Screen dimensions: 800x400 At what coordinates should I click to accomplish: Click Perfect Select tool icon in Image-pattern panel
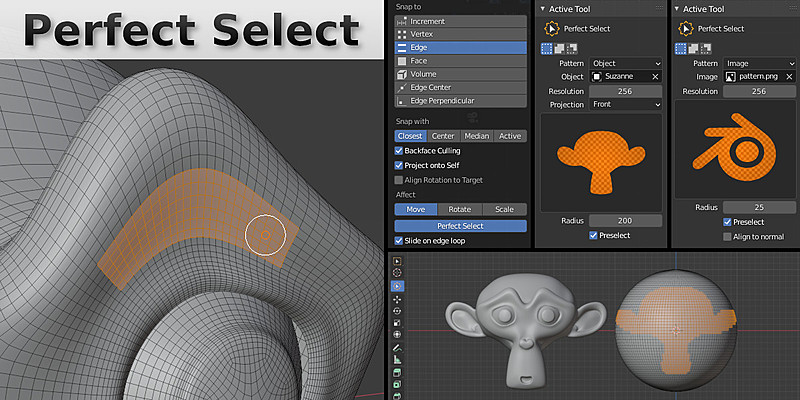tap(686, 29)
